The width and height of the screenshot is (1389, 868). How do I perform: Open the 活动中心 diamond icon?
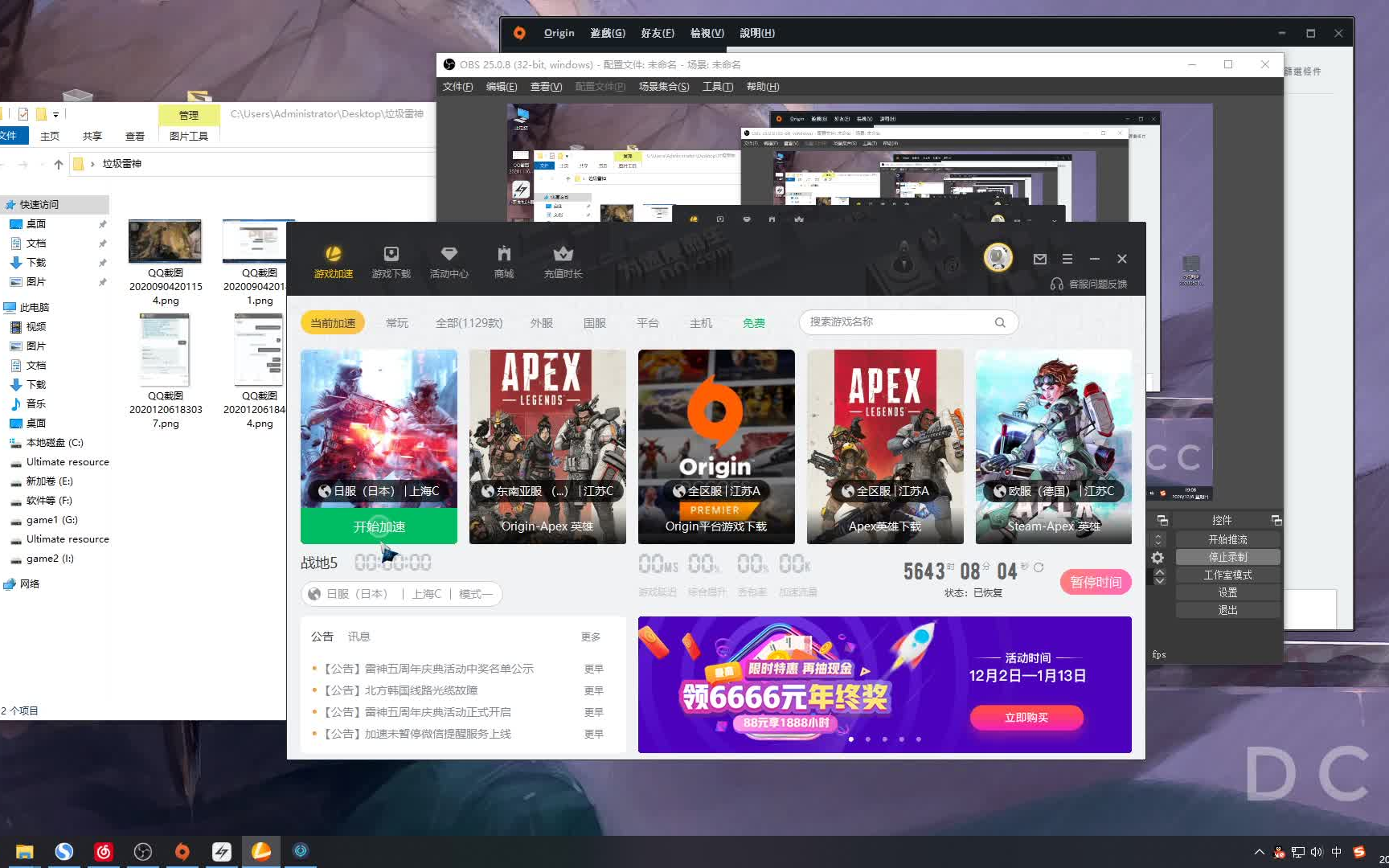(449, 254)
